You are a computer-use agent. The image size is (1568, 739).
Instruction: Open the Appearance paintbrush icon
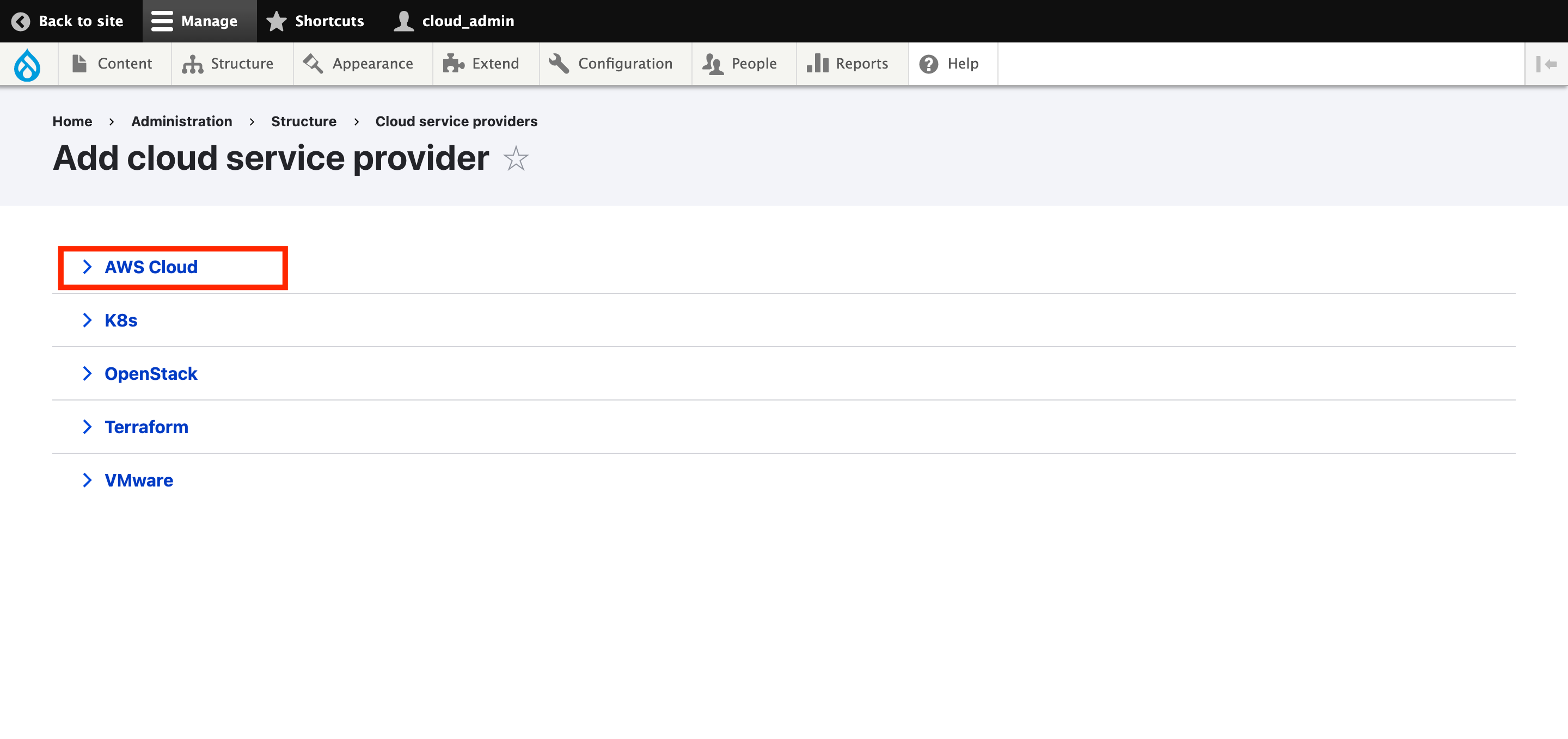(x=313, y=63)
